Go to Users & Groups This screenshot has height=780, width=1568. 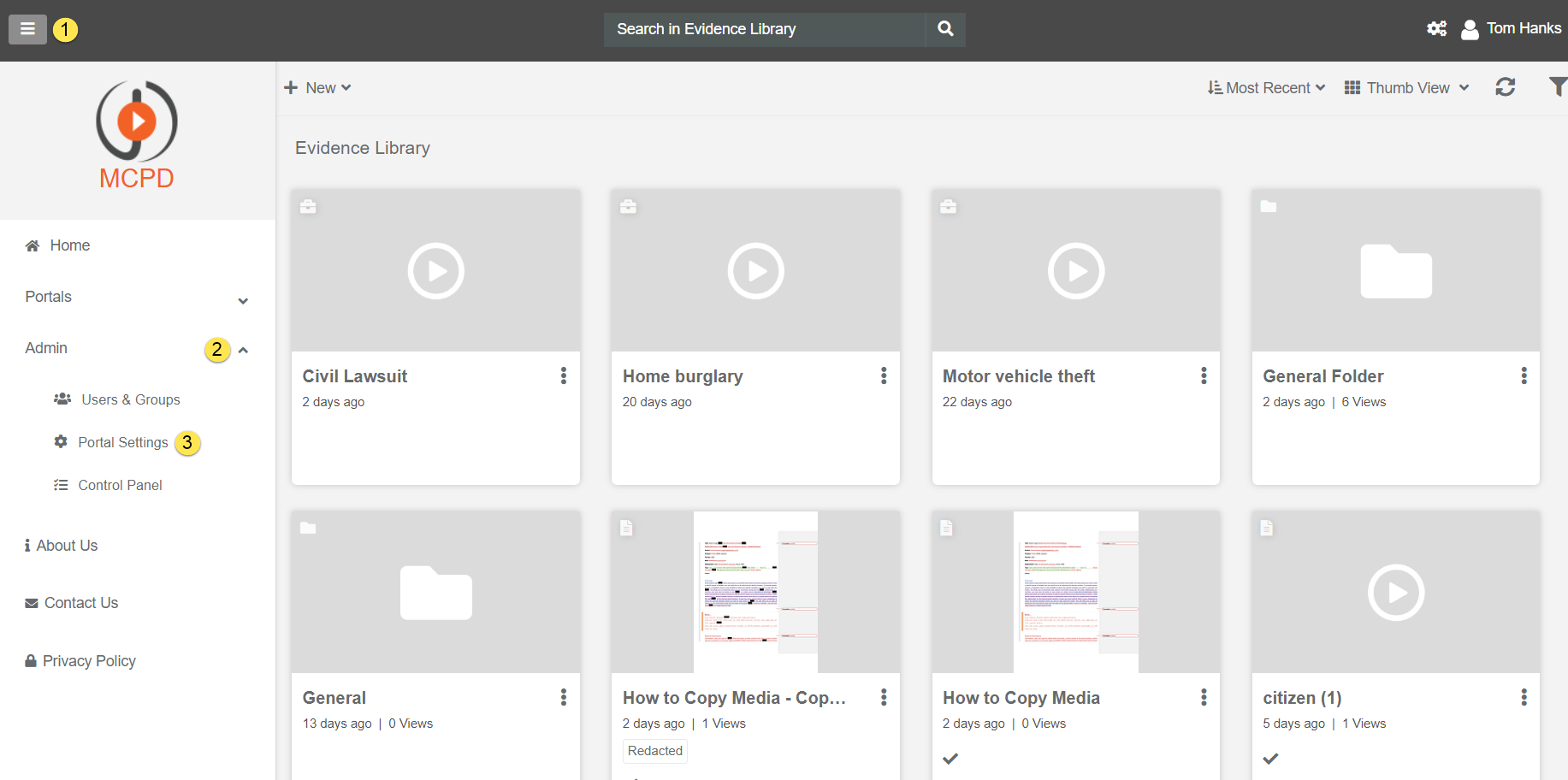pyautogui.click(x=130, y=399)
